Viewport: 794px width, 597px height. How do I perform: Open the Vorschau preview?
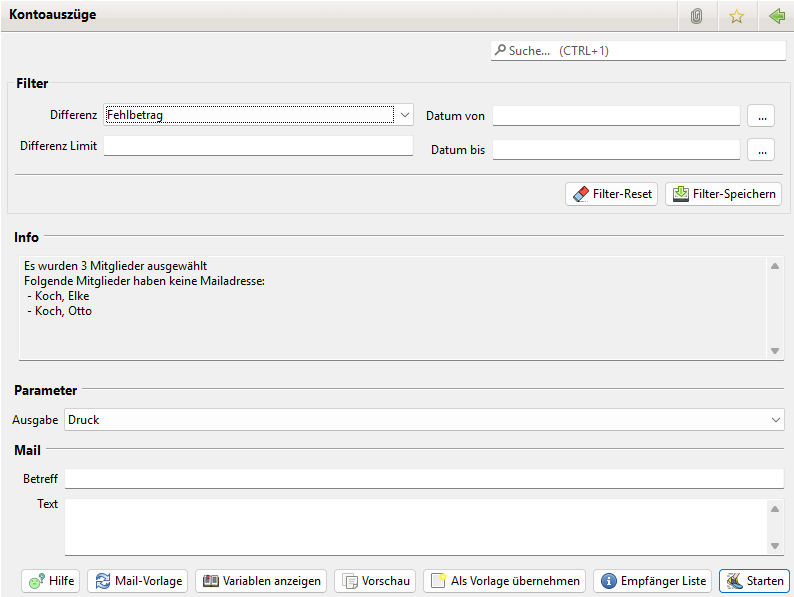(375, 581)
